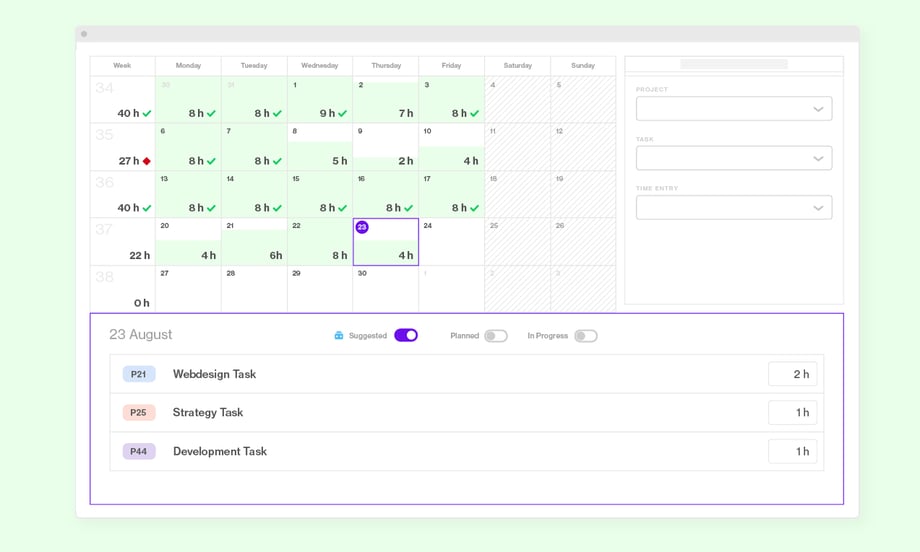Viewport: 920px width, 552px height.
Task: Select the Strategy Task row
Action: click(466, 412)
